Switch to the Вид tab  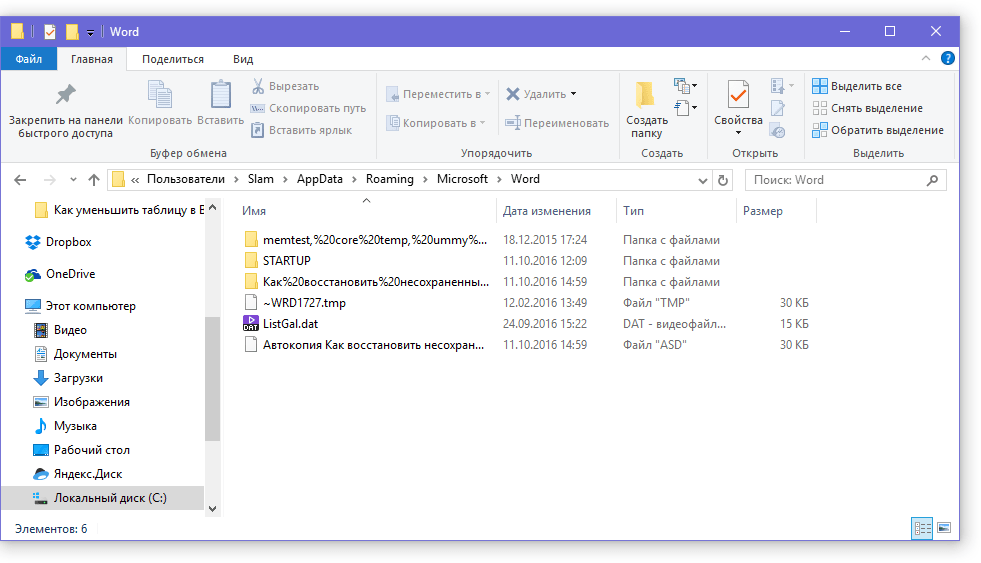tap(243, 59)
